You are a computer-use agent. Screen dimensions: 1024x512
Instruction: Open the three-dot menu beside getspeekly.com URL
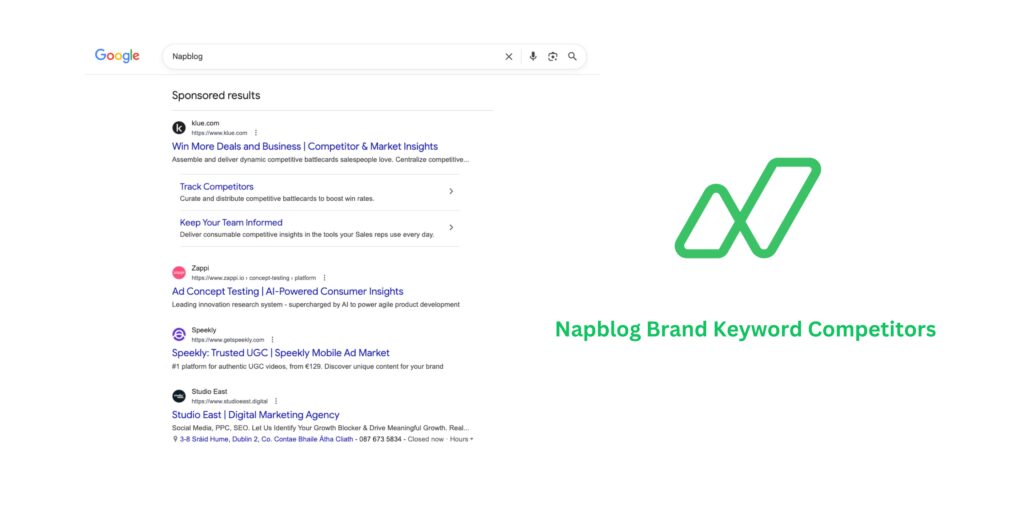(x=272, y=340)
